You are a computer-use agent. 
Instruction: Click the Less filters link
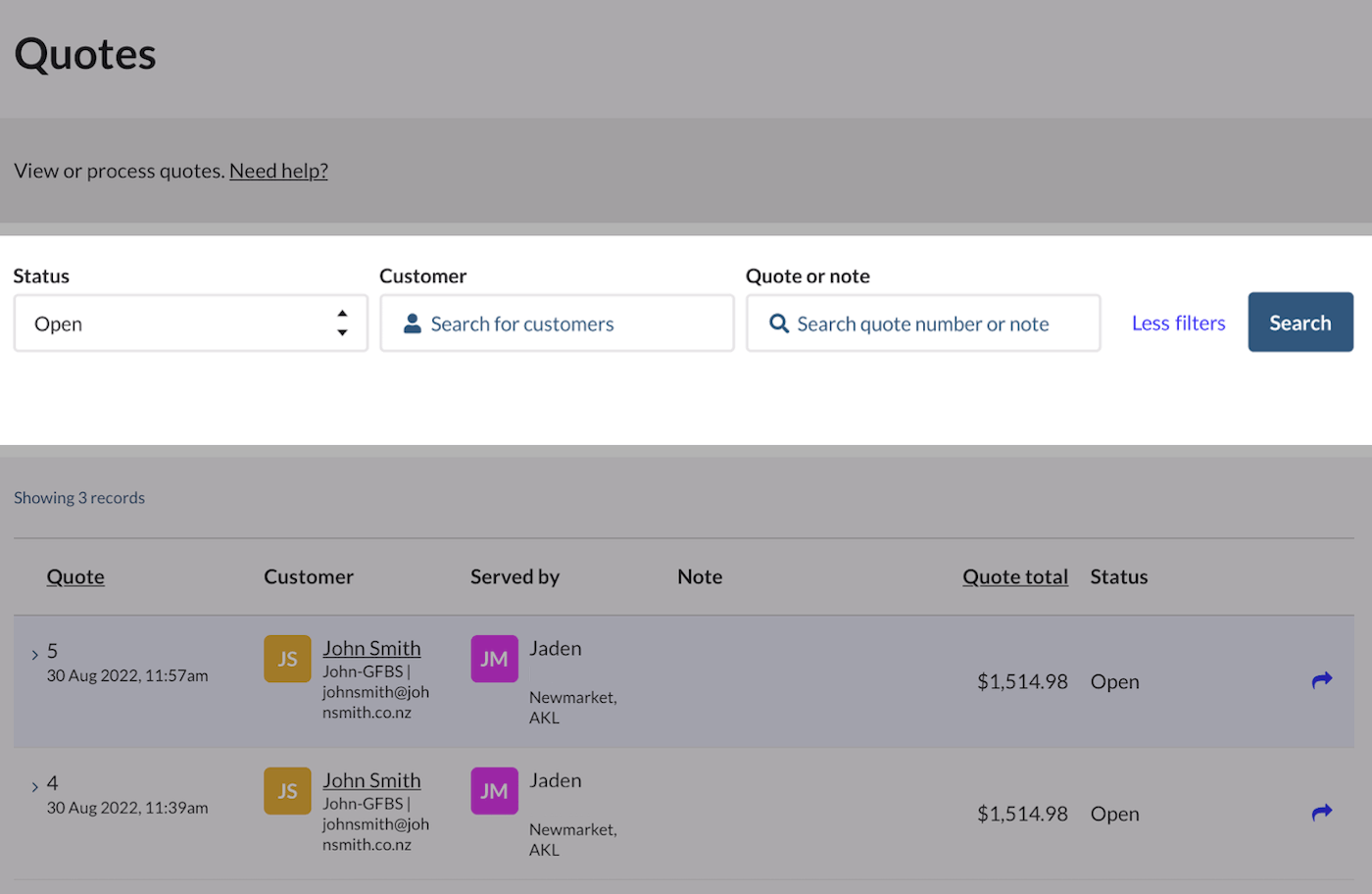pos(1178,323)
